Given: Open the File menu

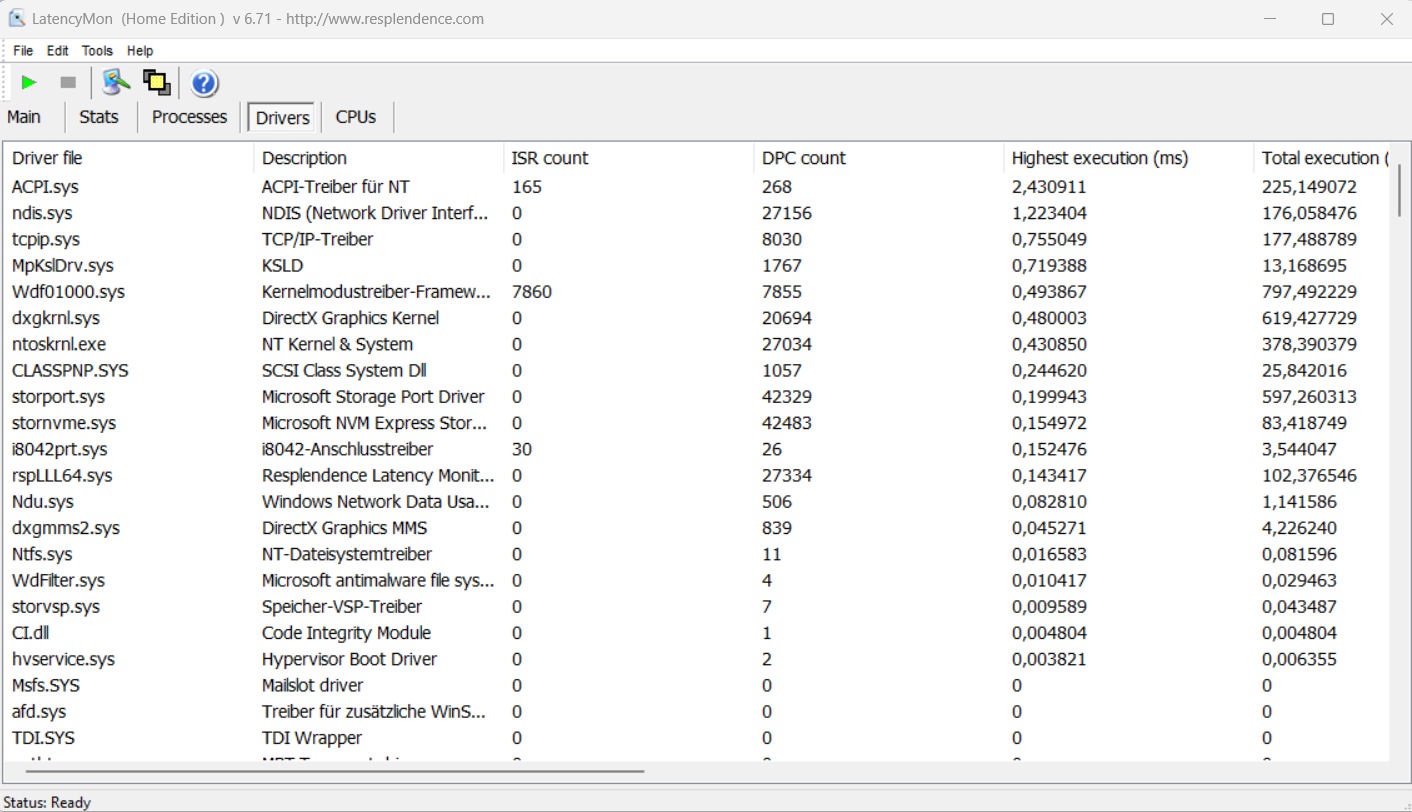Looking at the screenshot, I should click(23, 51).
